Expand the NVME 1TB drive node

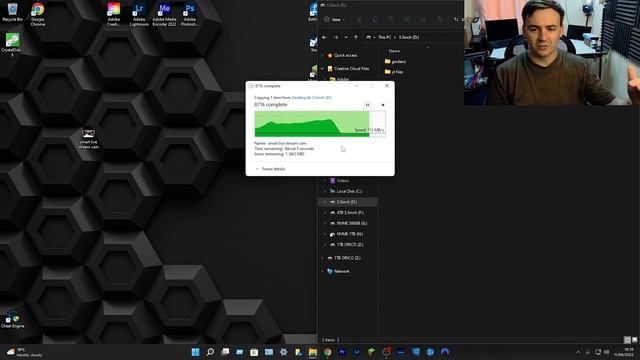[325, 234]
